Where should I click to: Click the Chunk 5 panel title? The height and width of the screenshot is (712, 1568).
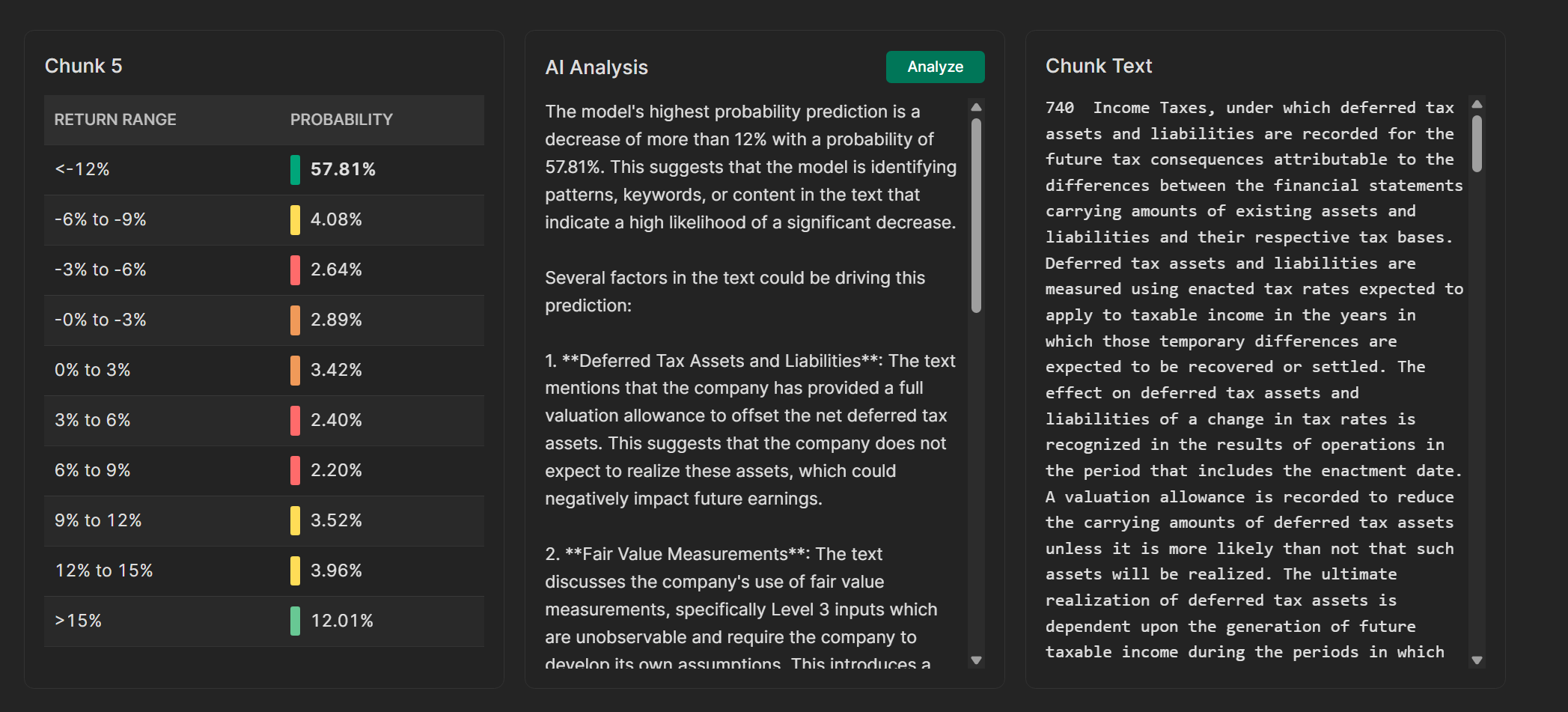click(83, 66)
